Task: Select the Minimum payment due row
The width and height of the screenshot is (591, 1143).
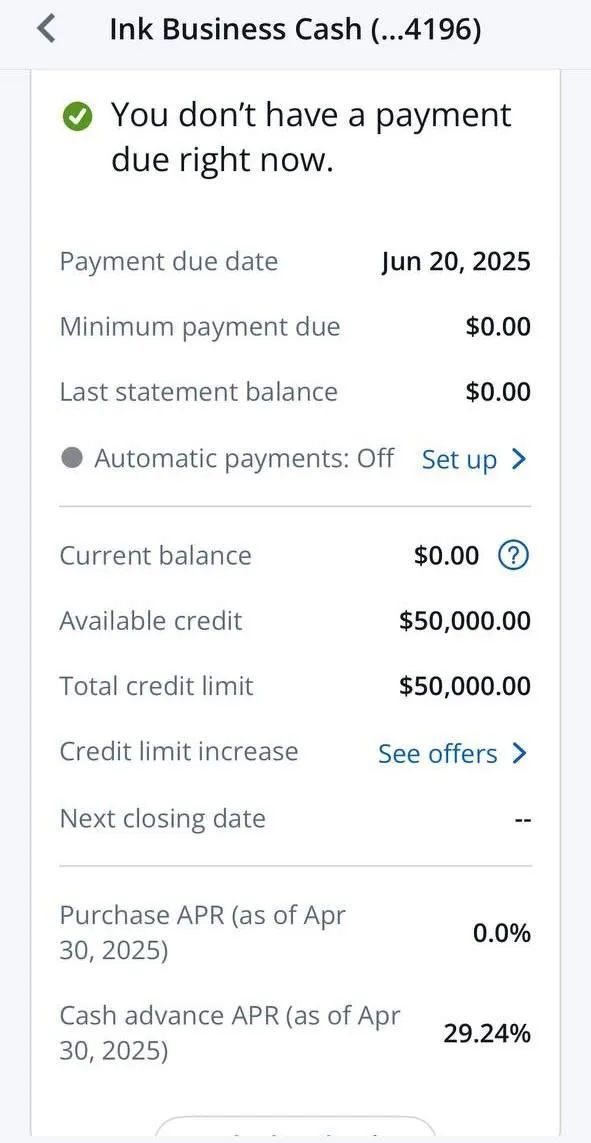Action: pos(295,327)
